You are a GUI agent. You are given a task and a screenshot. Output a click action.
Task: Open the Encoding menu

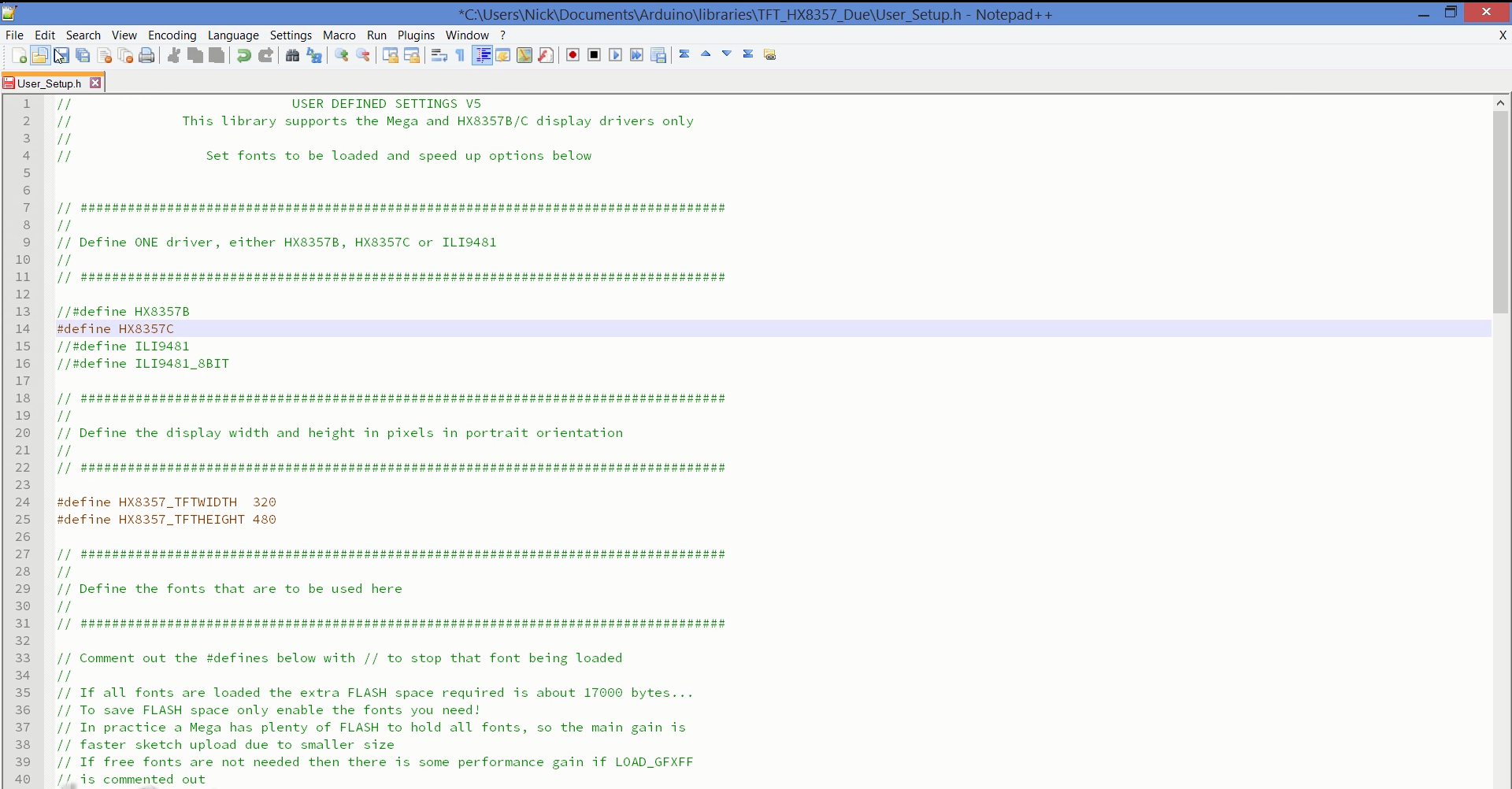[172, 35]
